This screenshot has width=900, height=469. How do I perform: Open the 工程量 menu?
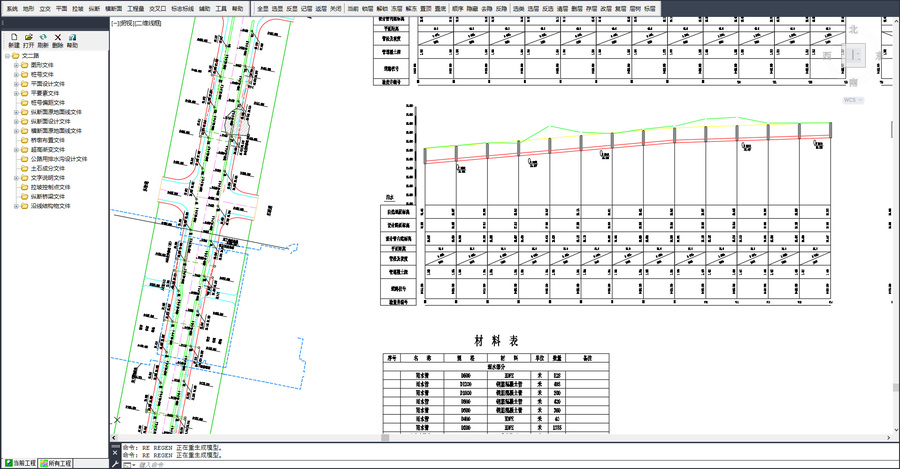point(136,9)
